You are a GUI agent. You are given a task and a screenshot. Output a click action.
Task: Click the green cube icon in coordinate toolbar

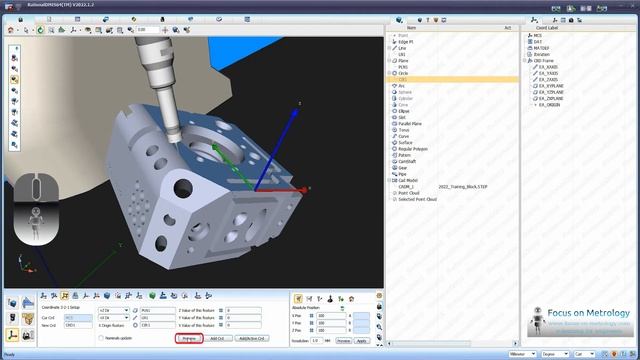pos(152,296)
